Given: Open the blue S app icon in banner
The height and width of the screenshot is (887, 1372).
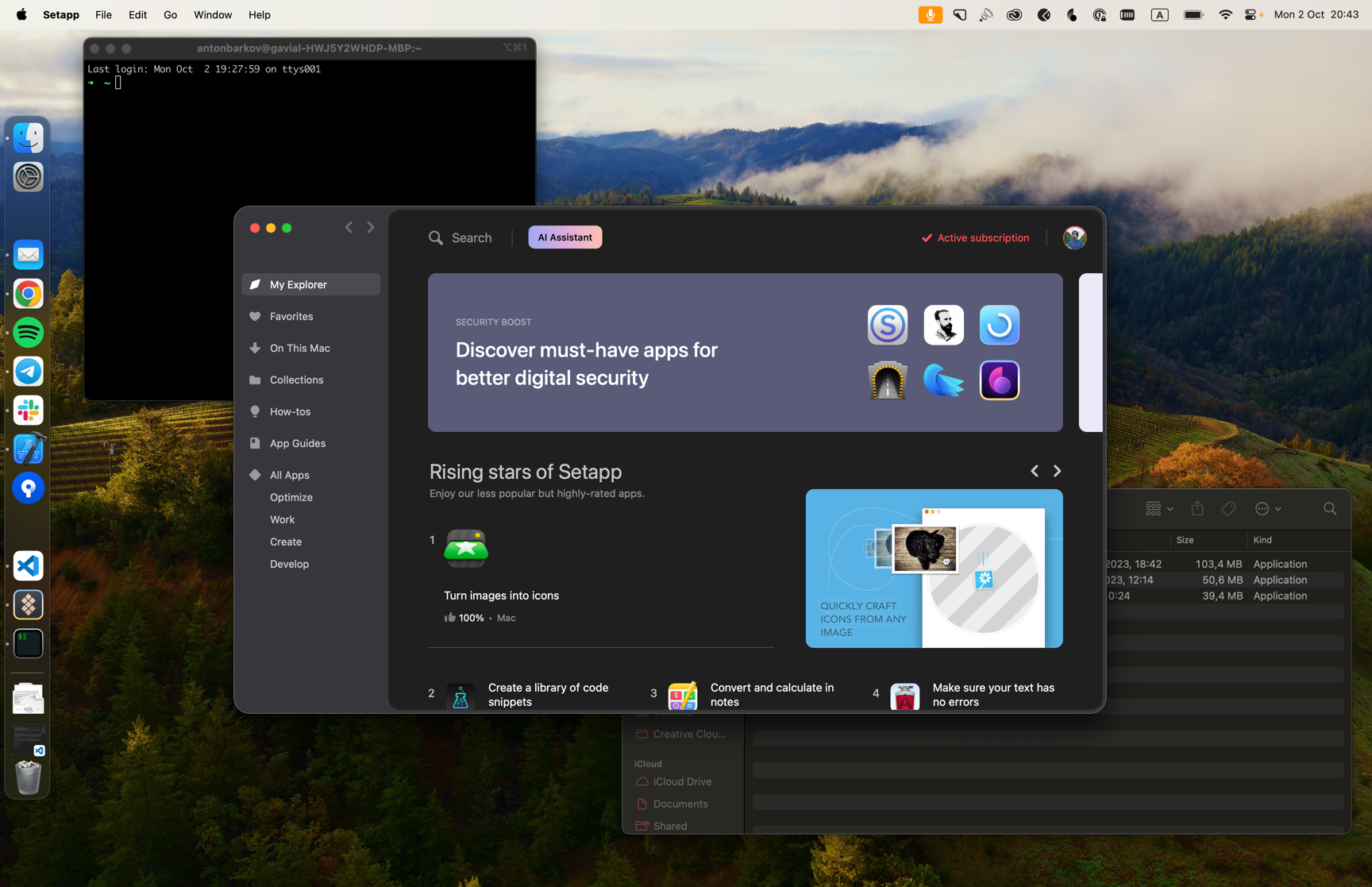Looking at the screenshot, I should (888, 325).
